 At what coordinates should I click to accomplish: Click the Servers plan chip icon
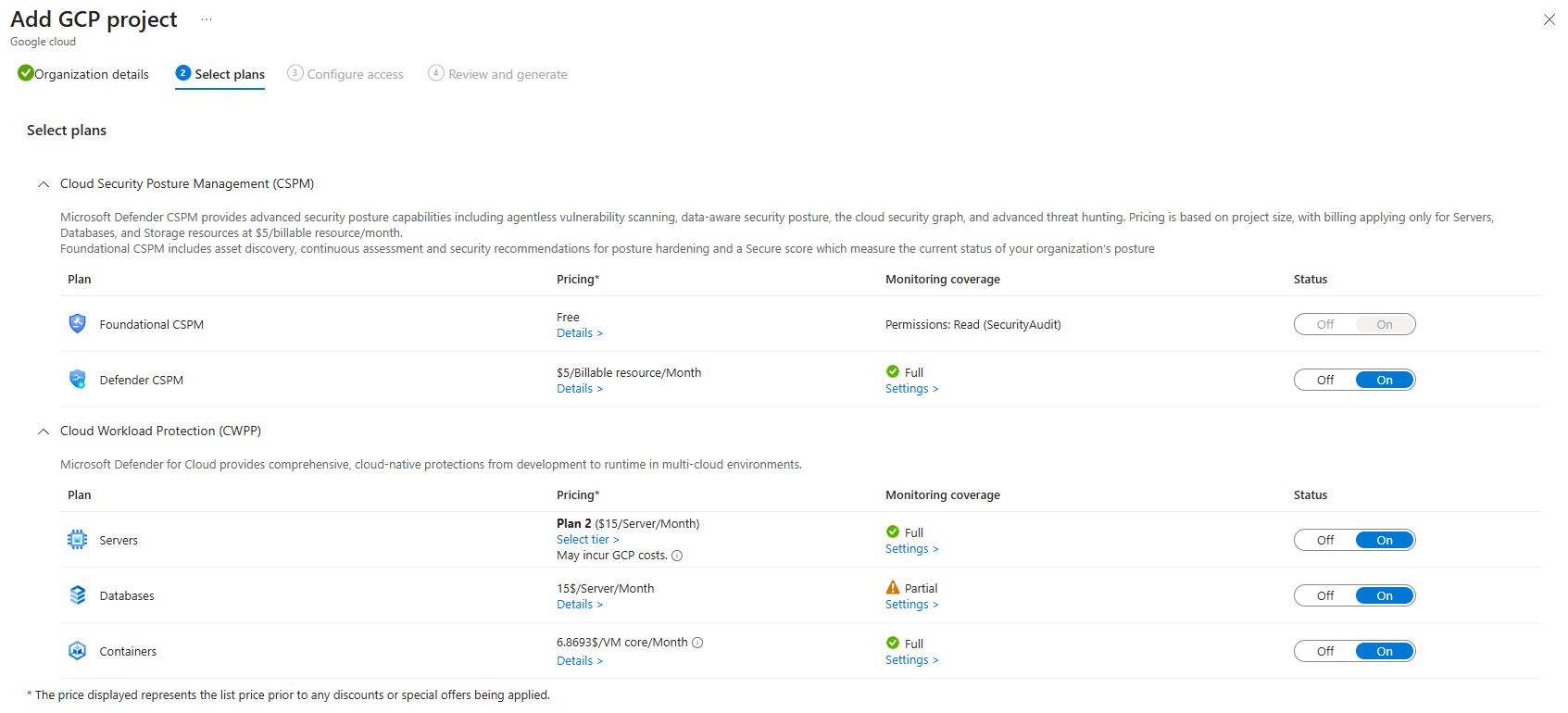point(77,540)
